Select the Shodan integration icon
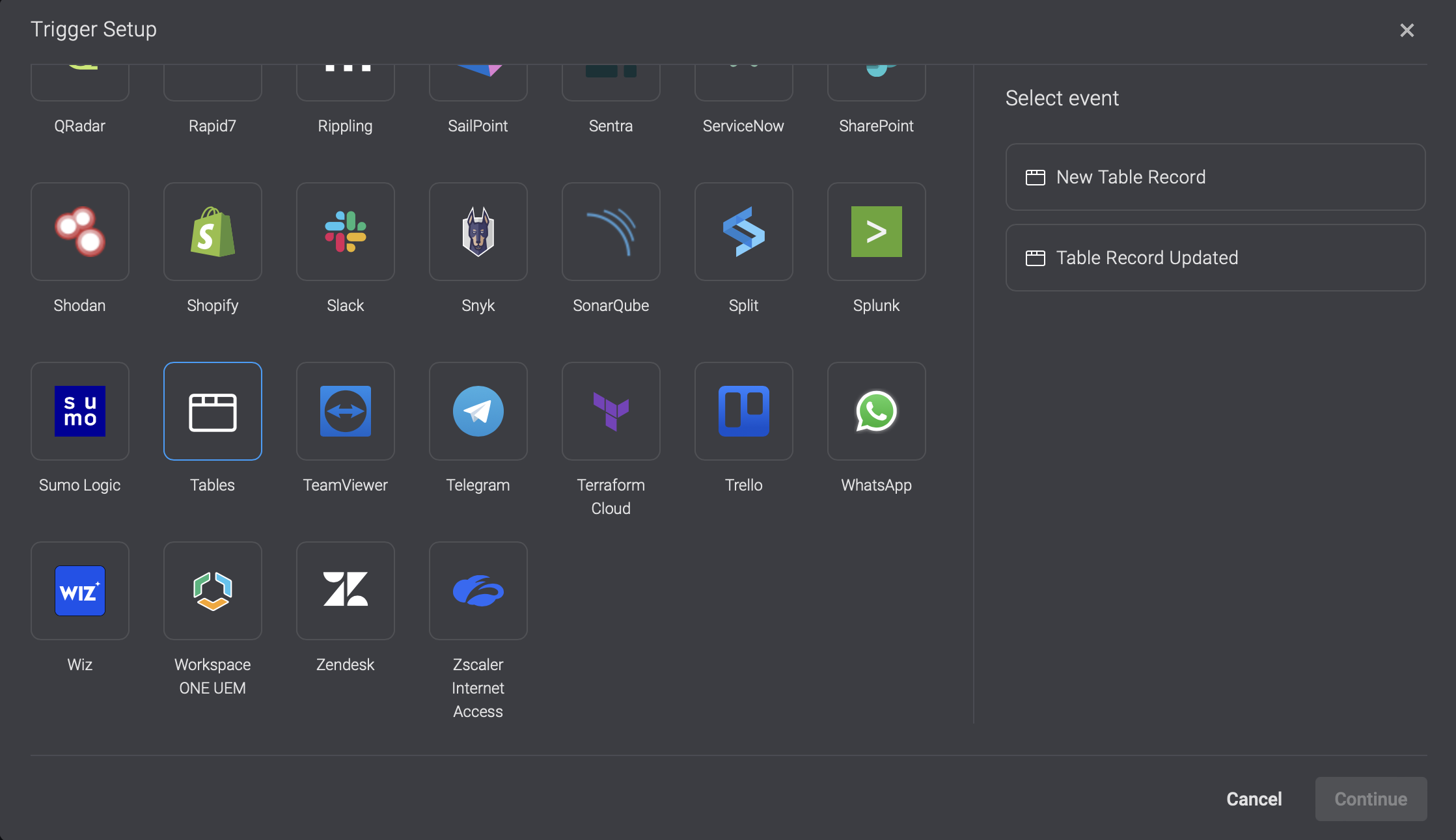The width and height of the screenshot is (1456, 840). click(x=80, y=232)
